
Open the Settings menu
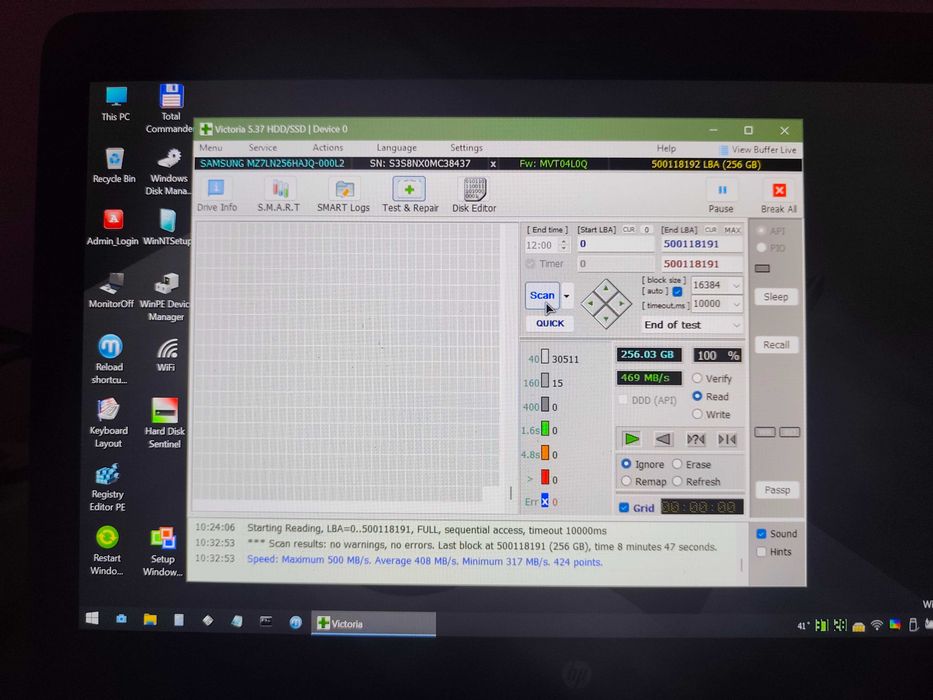(466, 148)
